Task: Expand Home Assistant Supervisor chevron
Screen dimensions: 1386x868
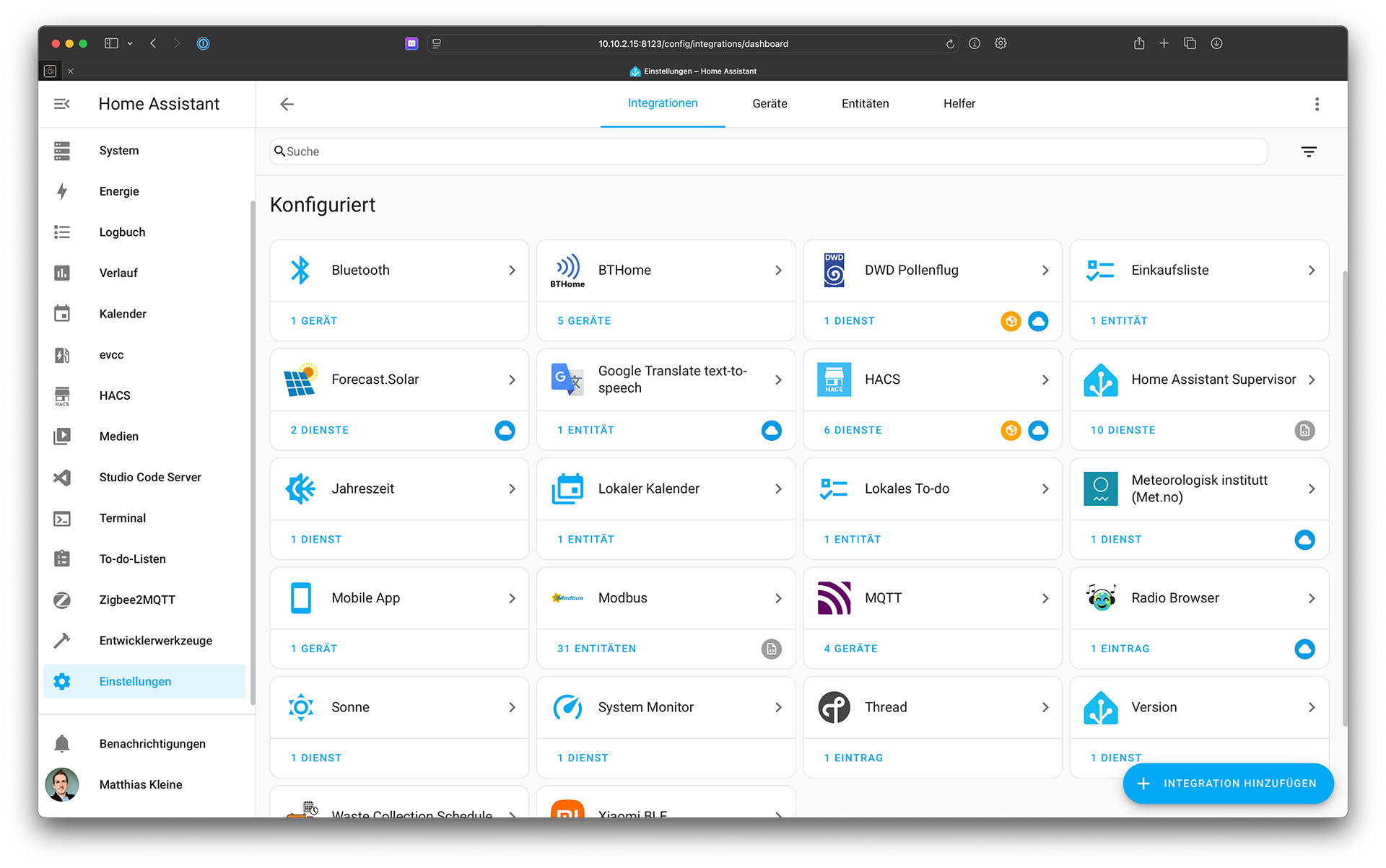Action: pos(1312,380)
